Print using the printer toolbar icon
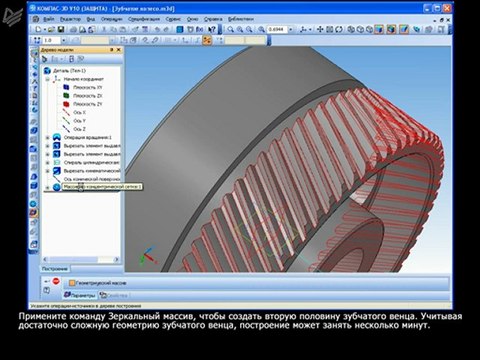 coord(73,30)
